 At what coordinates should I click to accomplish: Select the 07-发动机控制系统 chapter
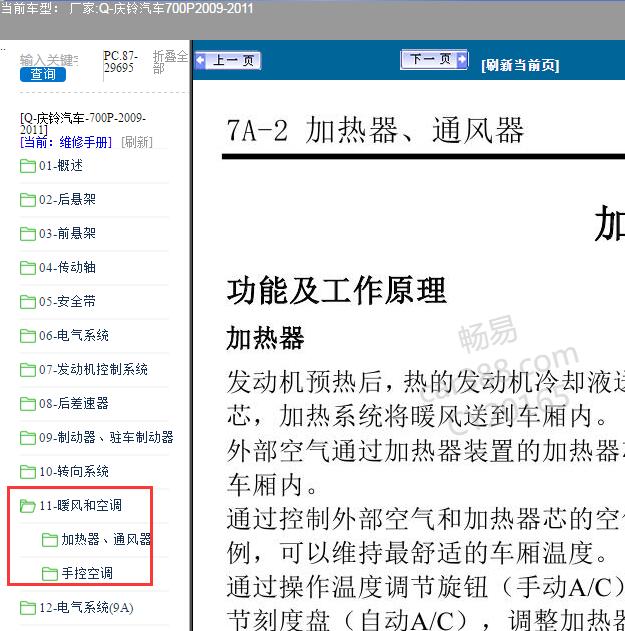(x=93, y=369)
